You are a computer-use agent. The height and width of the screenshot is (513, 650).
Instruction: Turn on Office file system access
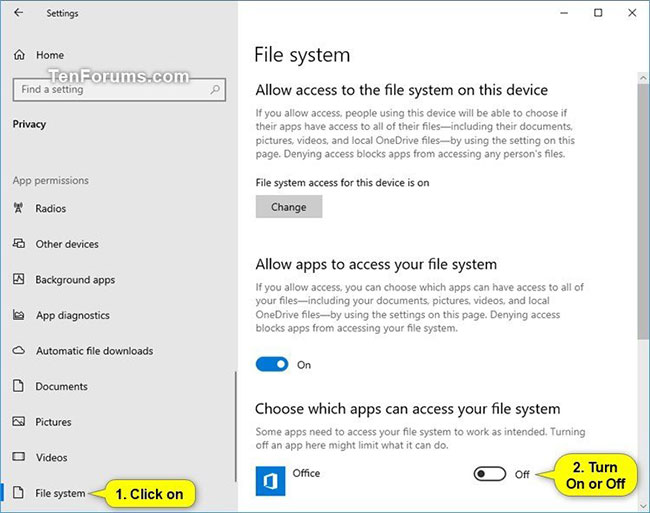click(490, 474)
